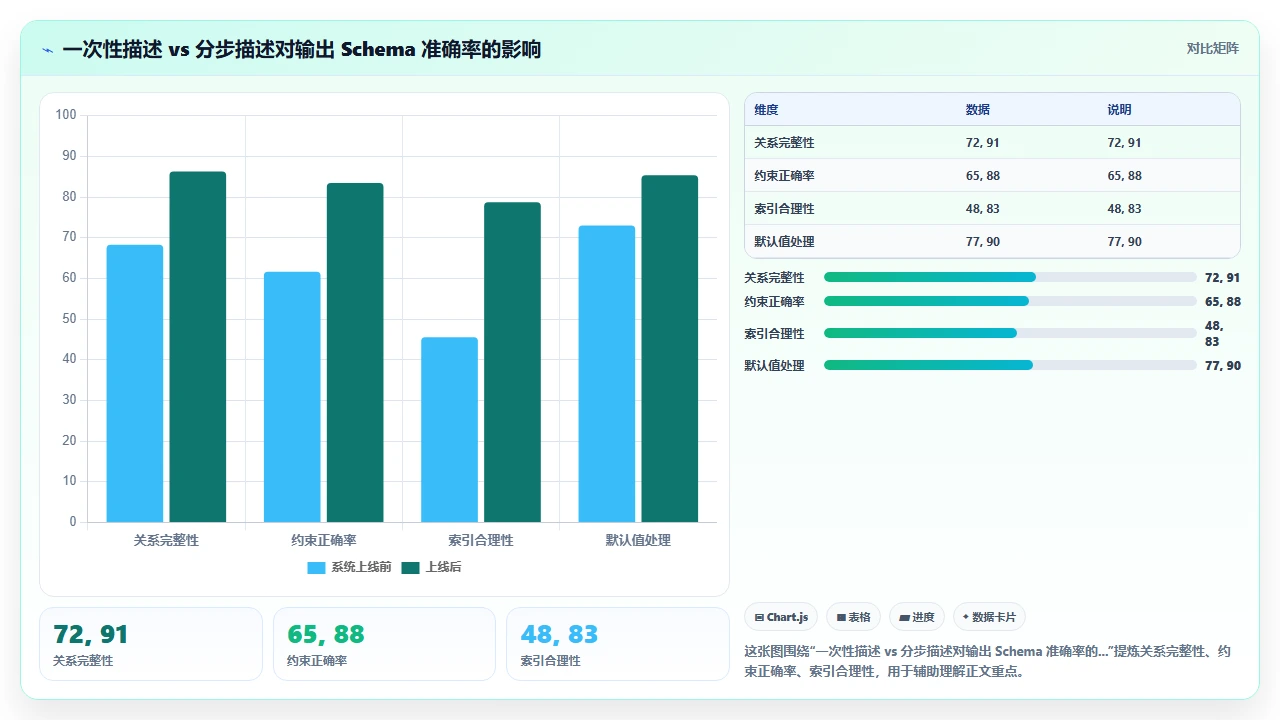
Task: Click the 100 y-axis tick label
Action: pyautogui.click(x=66, y=115)
